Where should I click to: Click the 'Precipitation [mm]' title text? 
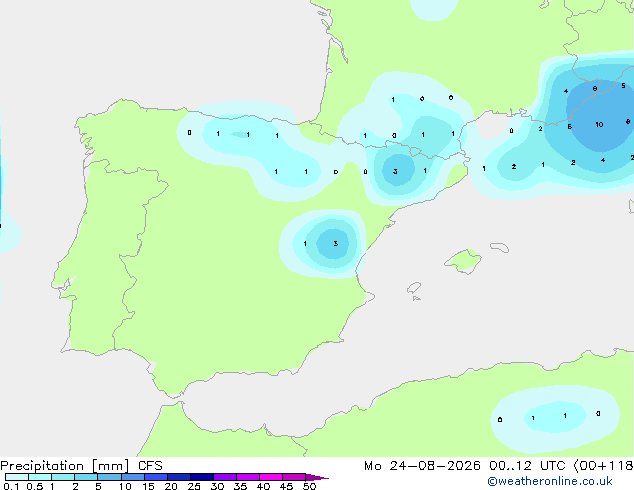tap(65, 466)
